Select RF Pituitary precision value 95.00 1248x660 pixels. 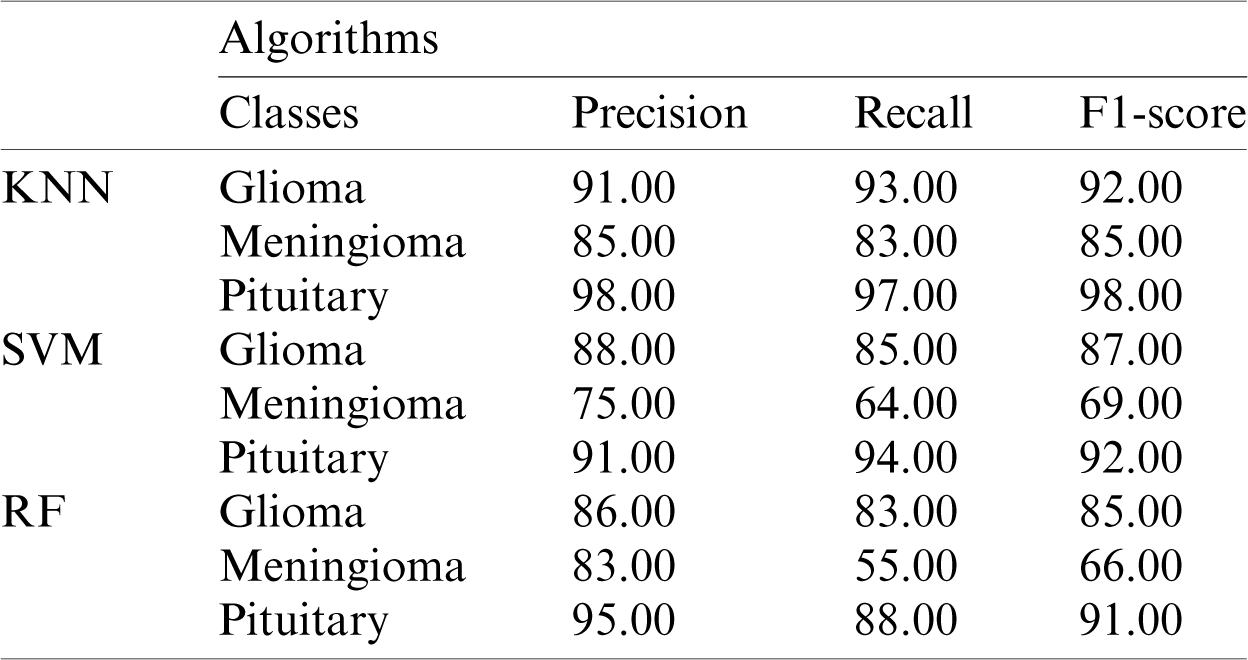coord(622,620)
